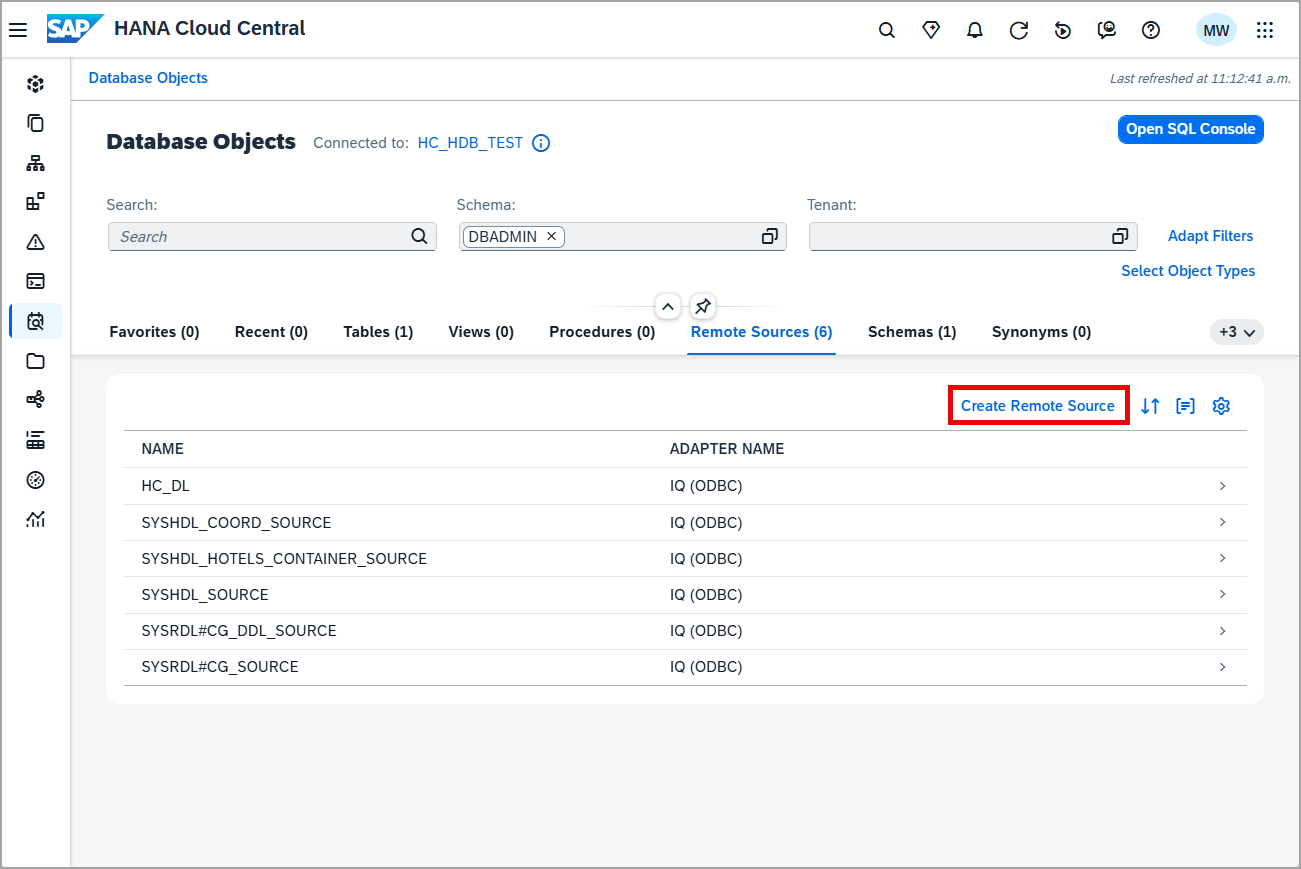
Task: Expand the +3 more tabs dropdown
Action: (1237, 332)
